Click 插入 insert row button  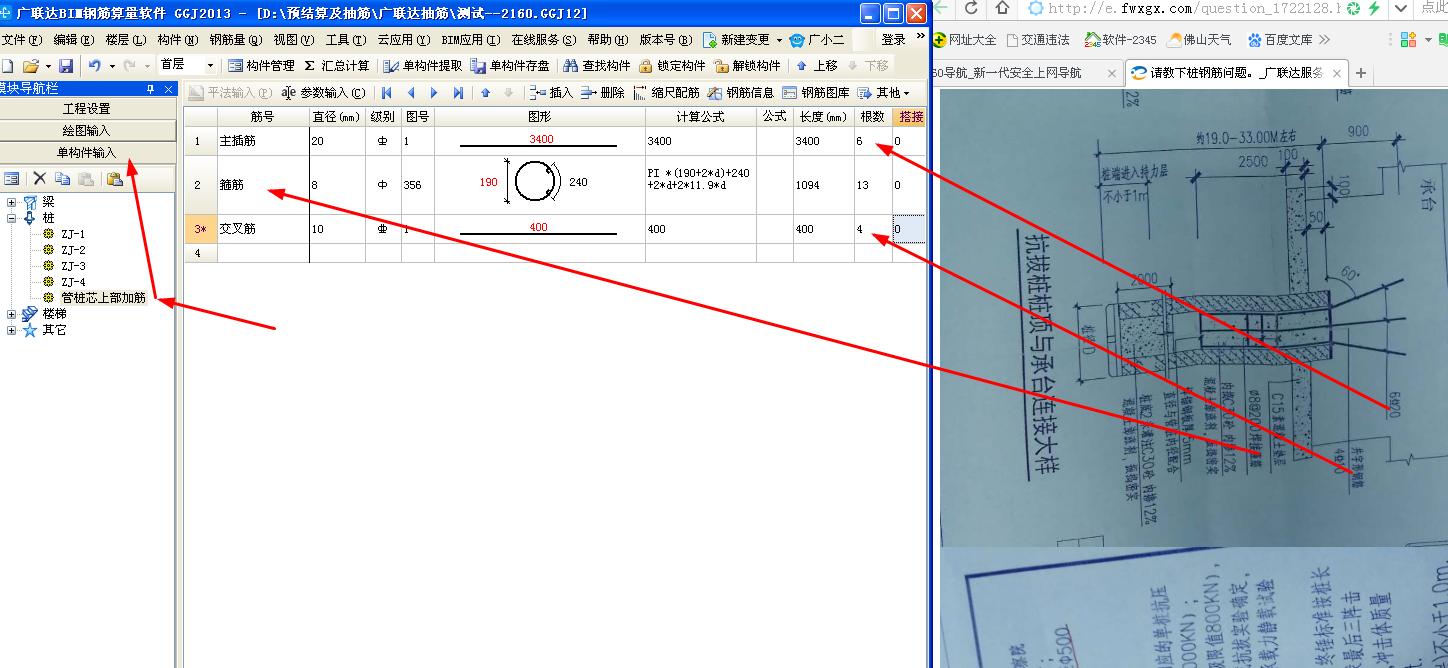(x=551, y=93)
